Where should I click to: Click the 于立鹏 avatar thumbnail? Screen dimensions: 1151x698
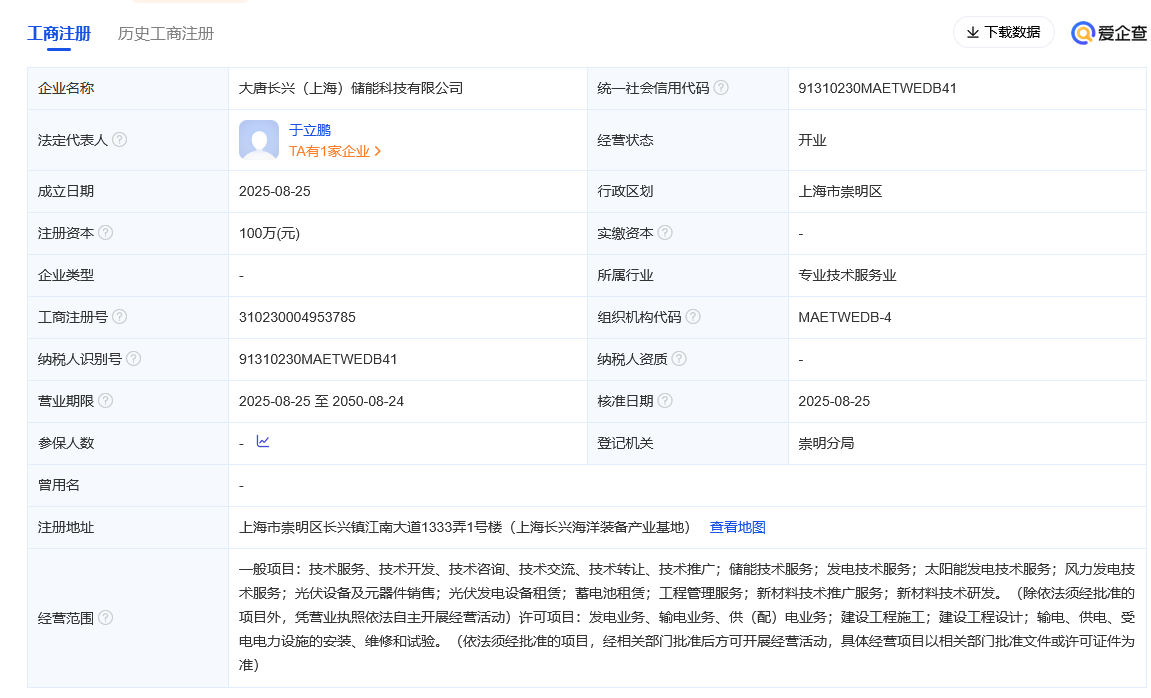click(259, 139)
